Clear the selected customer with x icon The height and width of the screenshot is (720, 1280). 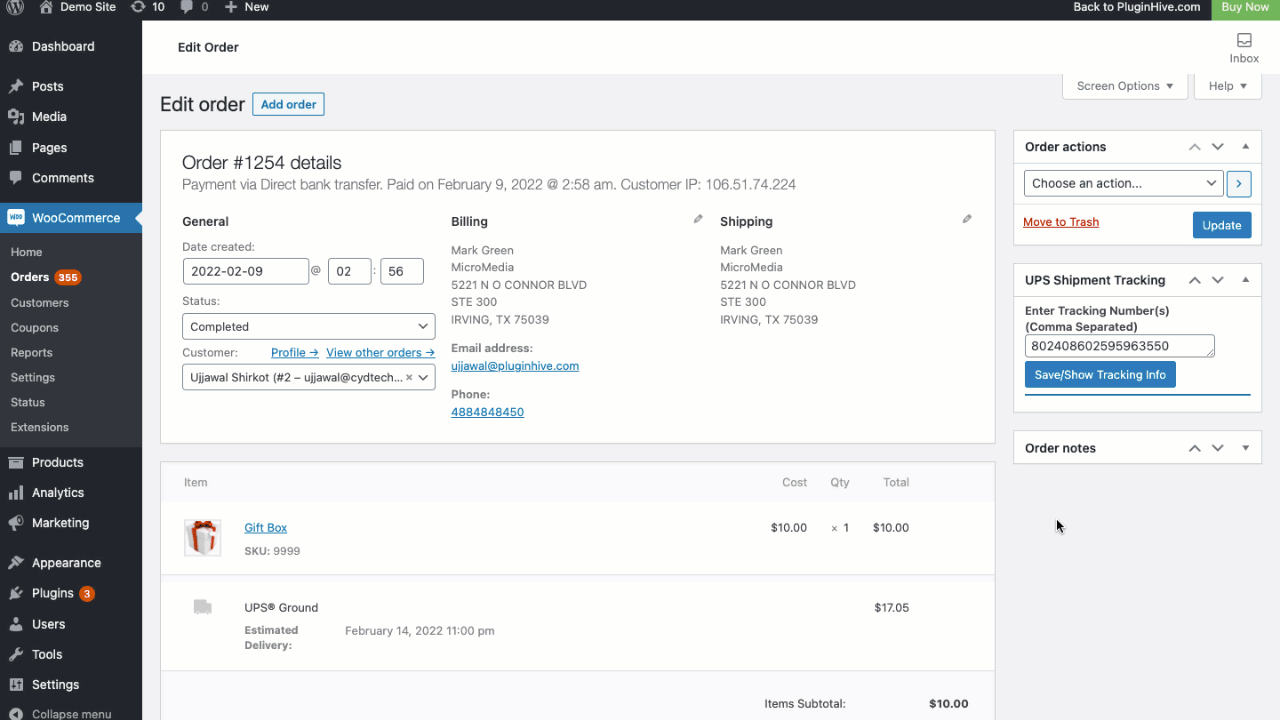(409, 377)
